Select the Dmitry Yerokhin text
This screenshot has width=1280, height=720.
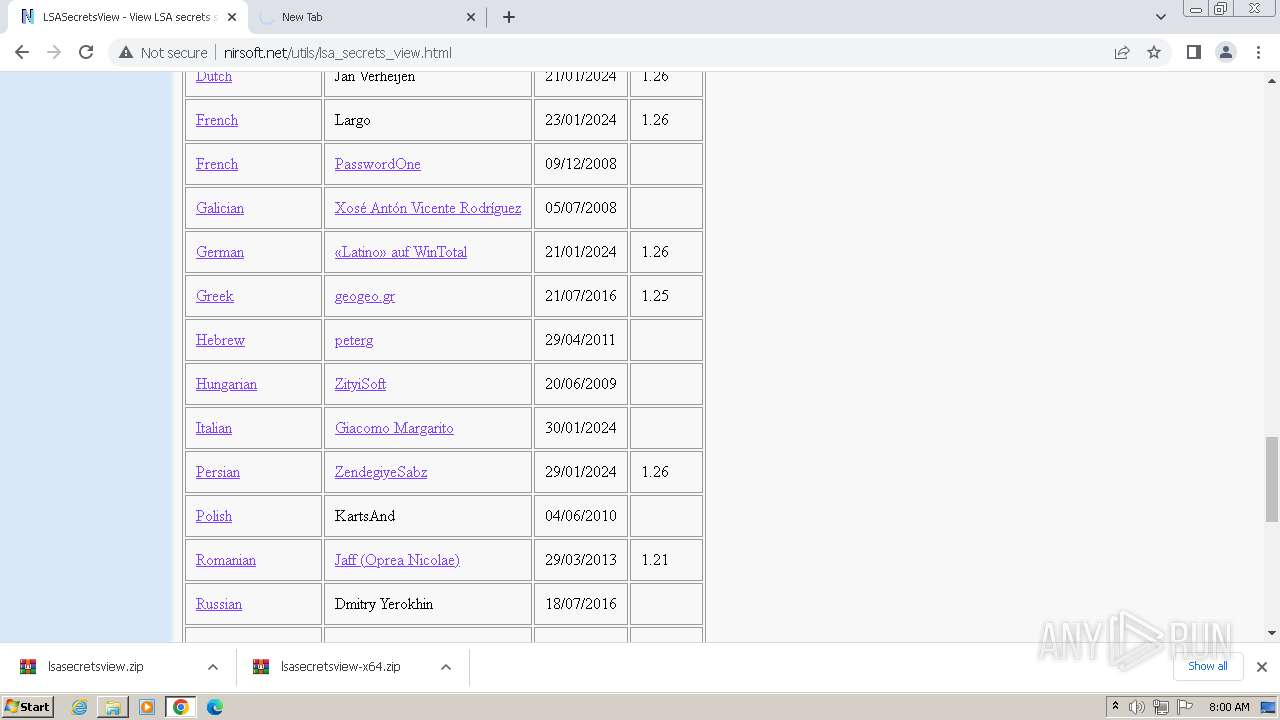click(x=384, y=604)
